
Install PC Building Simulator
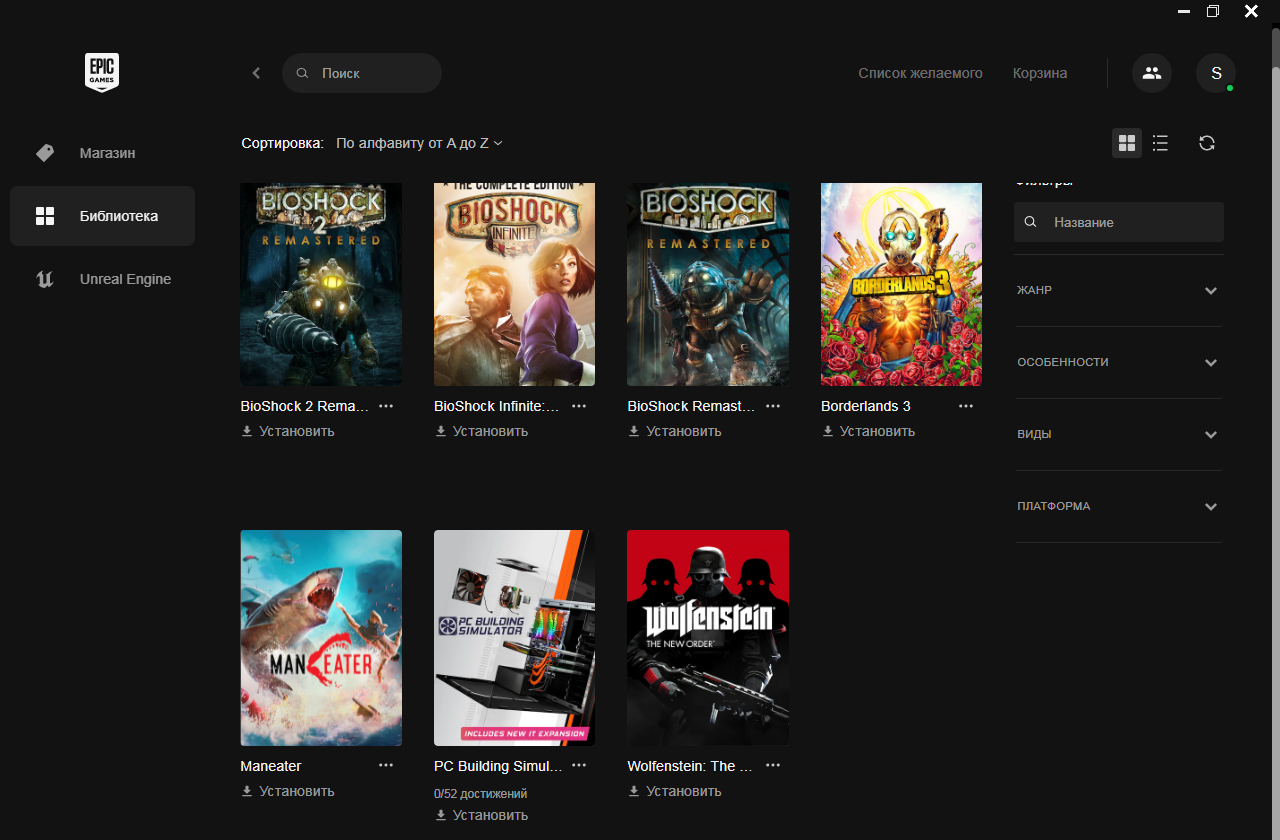[x=481, y=815]
